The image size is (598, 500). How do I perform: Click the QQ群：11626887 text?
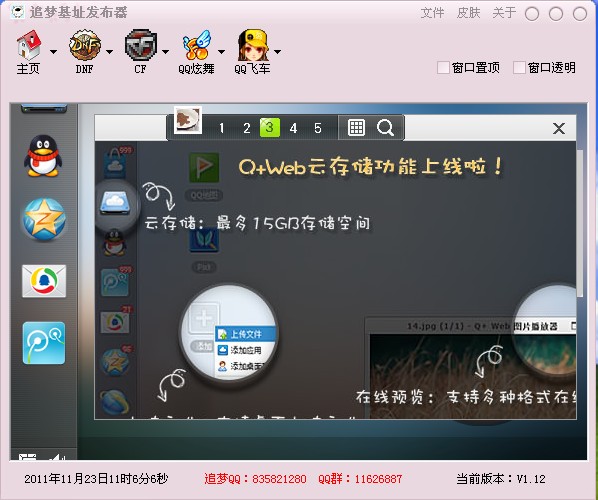pyautogui.click(x=360, y=479)
